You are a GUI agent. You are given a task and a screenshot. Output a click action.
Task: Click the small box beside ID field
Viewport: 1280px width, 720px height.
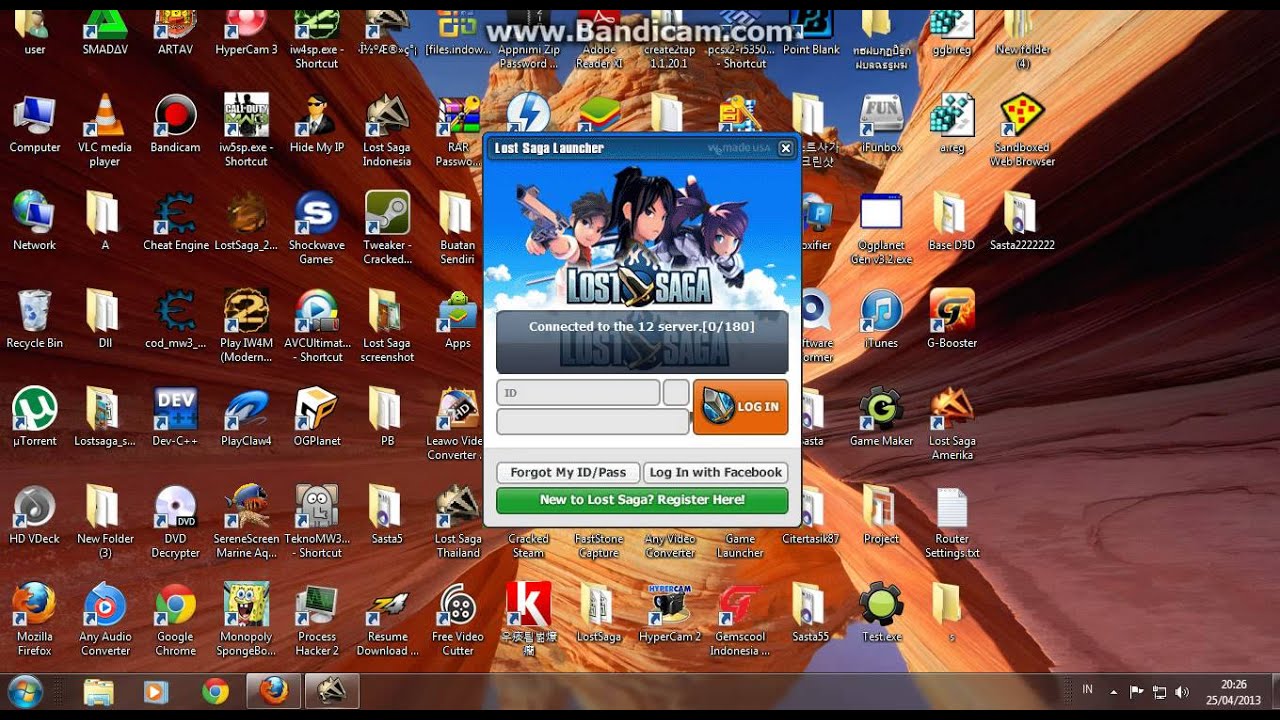[x=676, y=392]
